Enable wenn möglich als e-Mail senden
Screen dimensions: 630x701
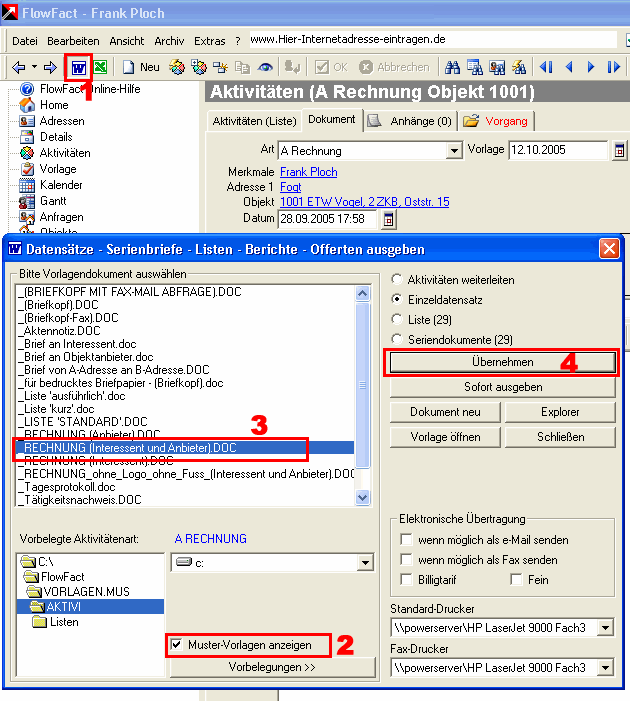406,539
